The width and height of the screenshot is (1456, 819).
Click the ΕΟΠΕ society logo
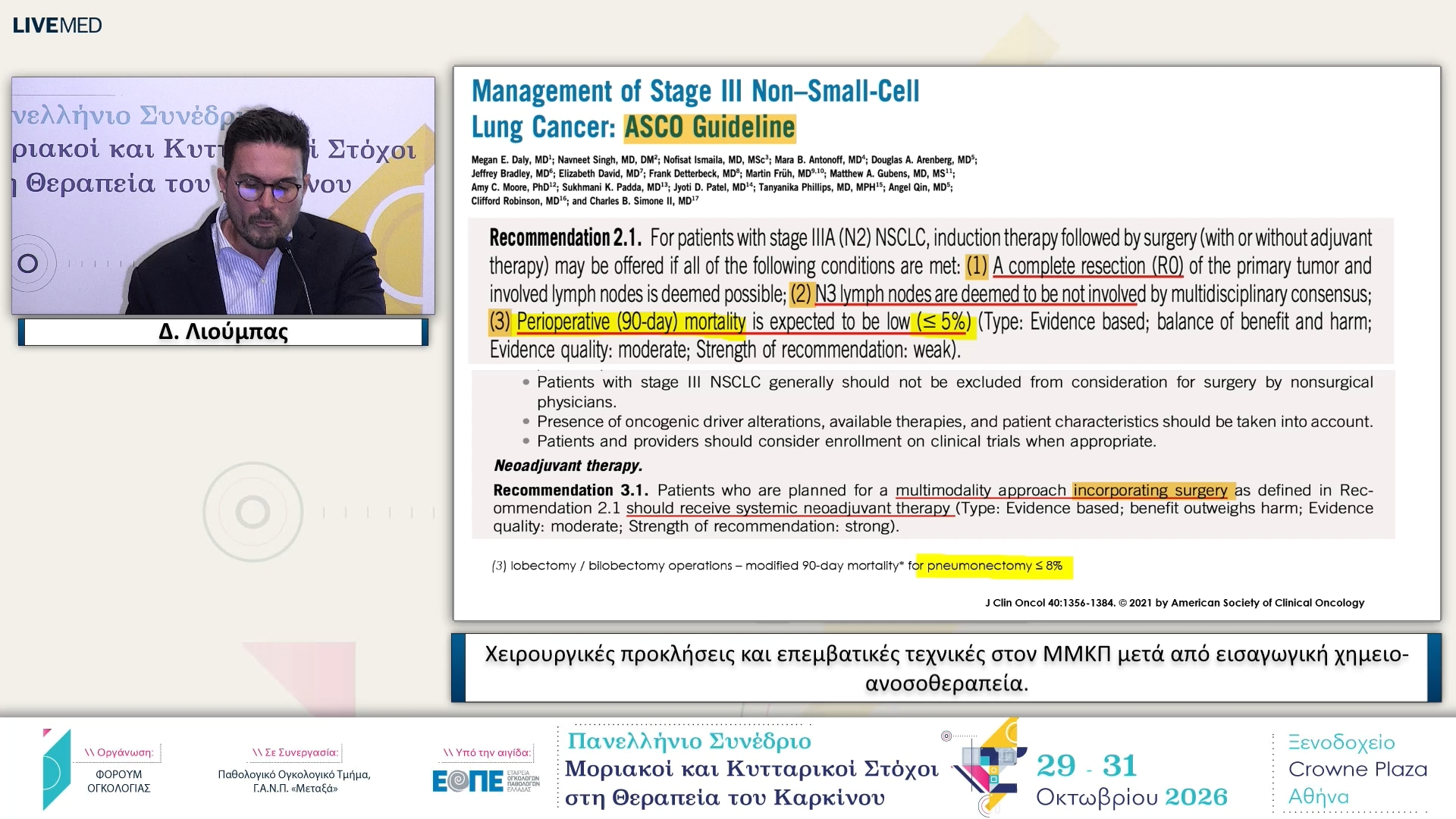click(486, 781)
